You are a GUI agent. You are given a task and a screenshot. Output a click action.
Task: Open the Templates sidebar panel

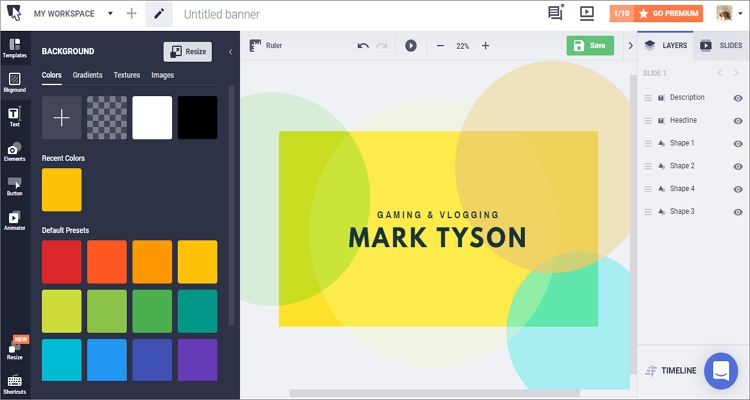[x=15, y=48]
